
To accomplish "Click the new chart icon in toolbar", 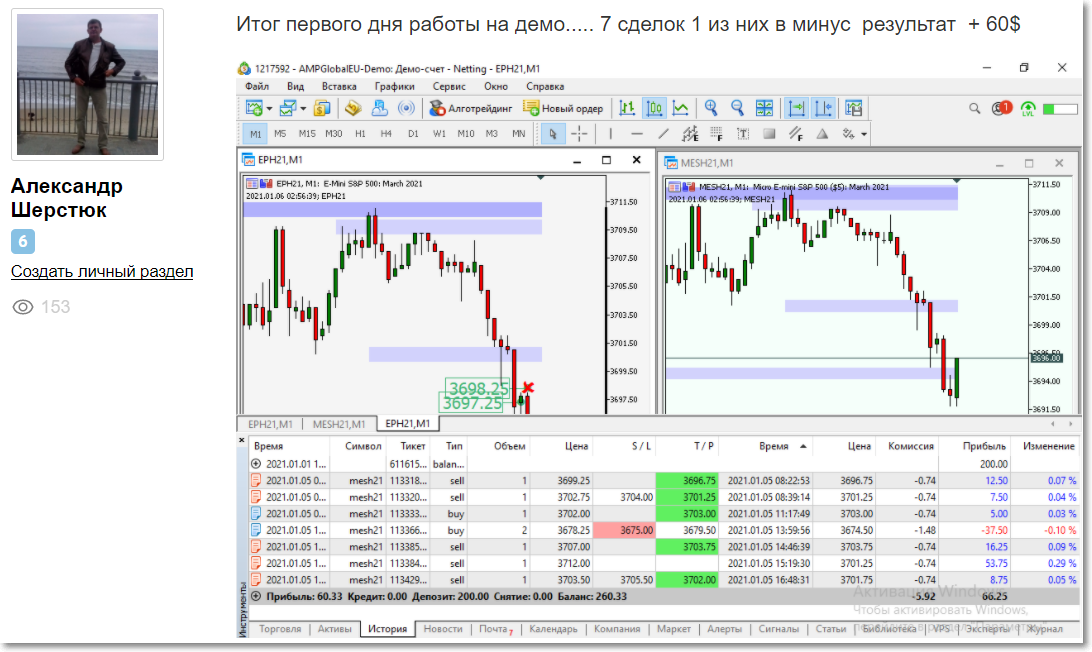I will tap(254, 108).
